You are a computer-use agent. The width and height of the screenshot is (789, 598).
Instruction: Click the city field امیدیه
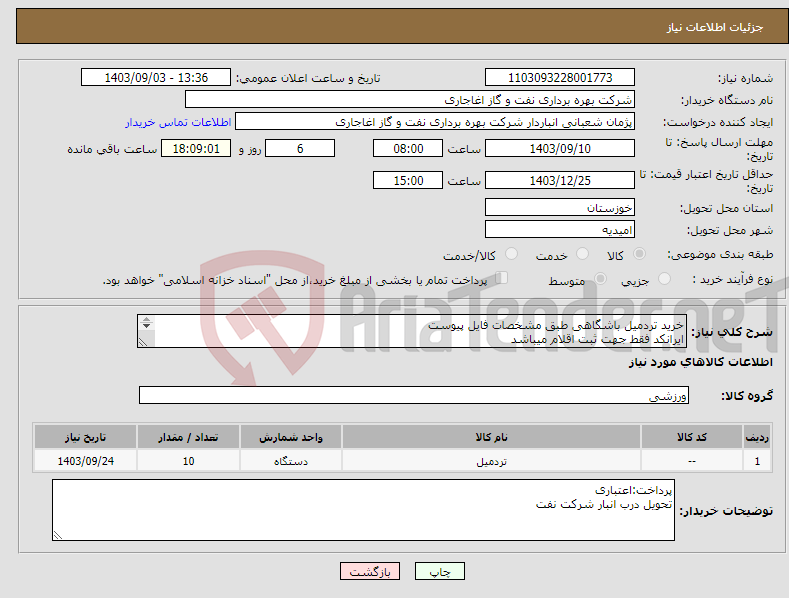(x=560, y=230)
